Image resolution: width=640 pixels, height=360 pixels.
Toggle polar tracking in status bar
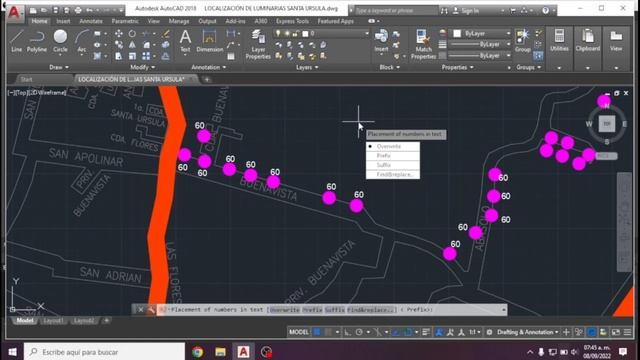tap(359, 332)
